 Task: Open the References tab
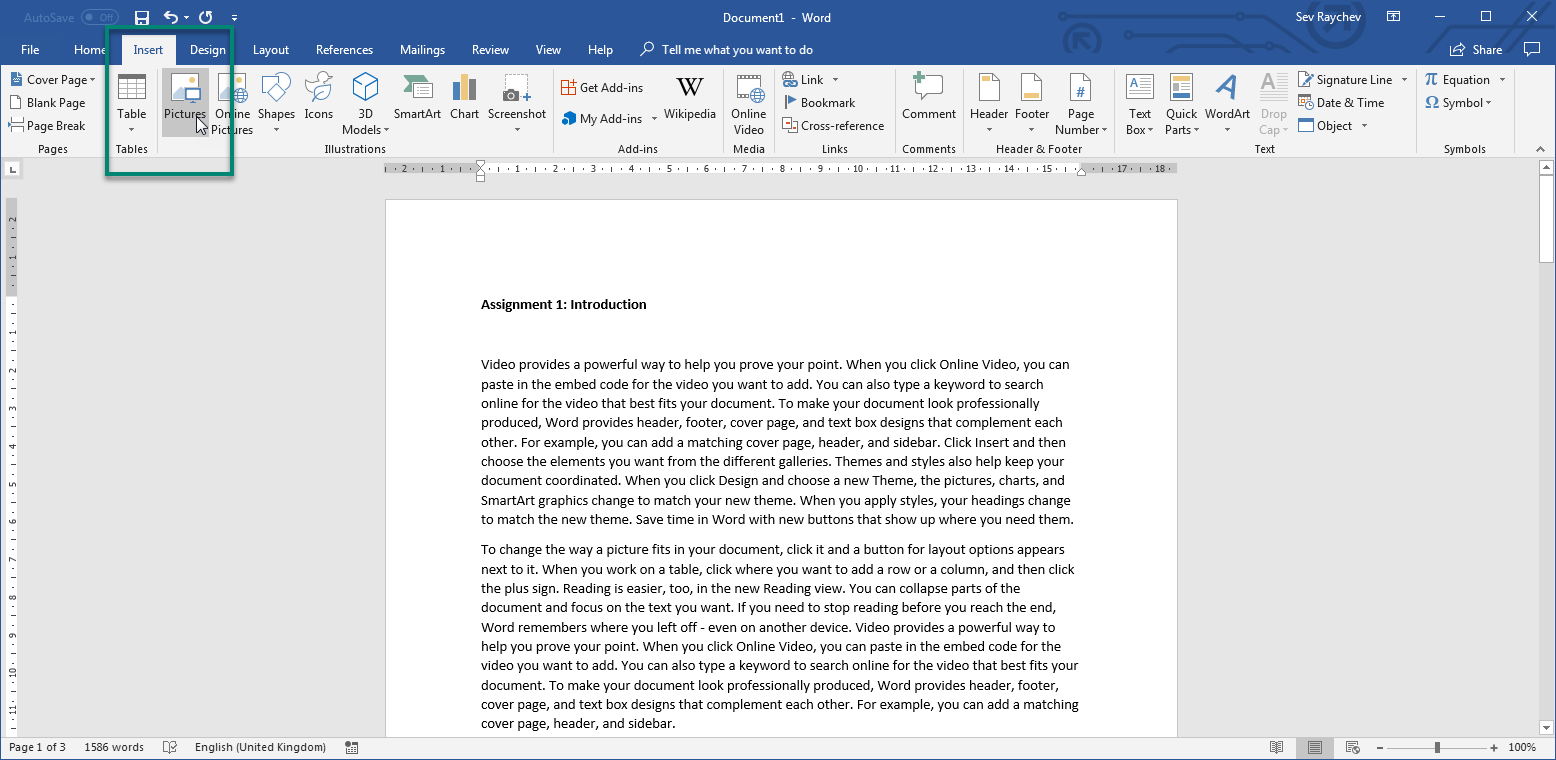344,50
